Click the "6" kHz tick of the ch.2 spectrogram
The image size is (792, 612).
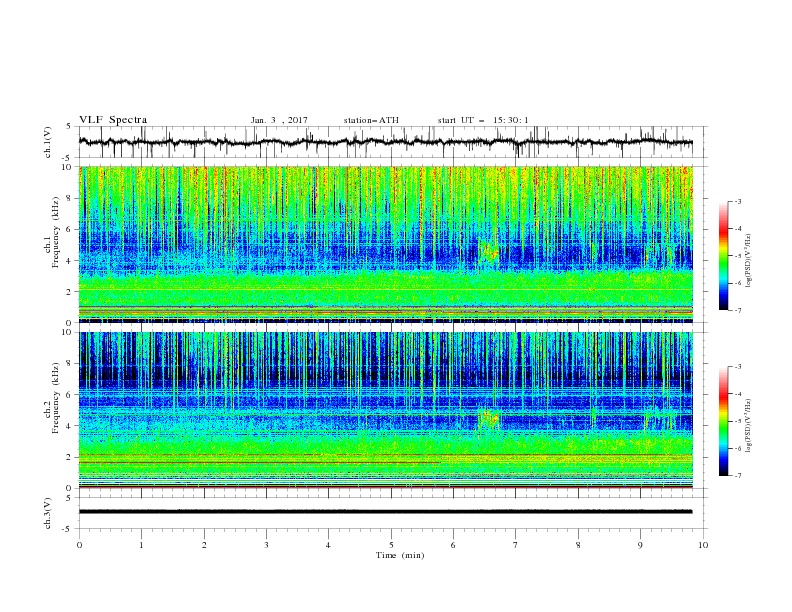click(x=71, y=395)
